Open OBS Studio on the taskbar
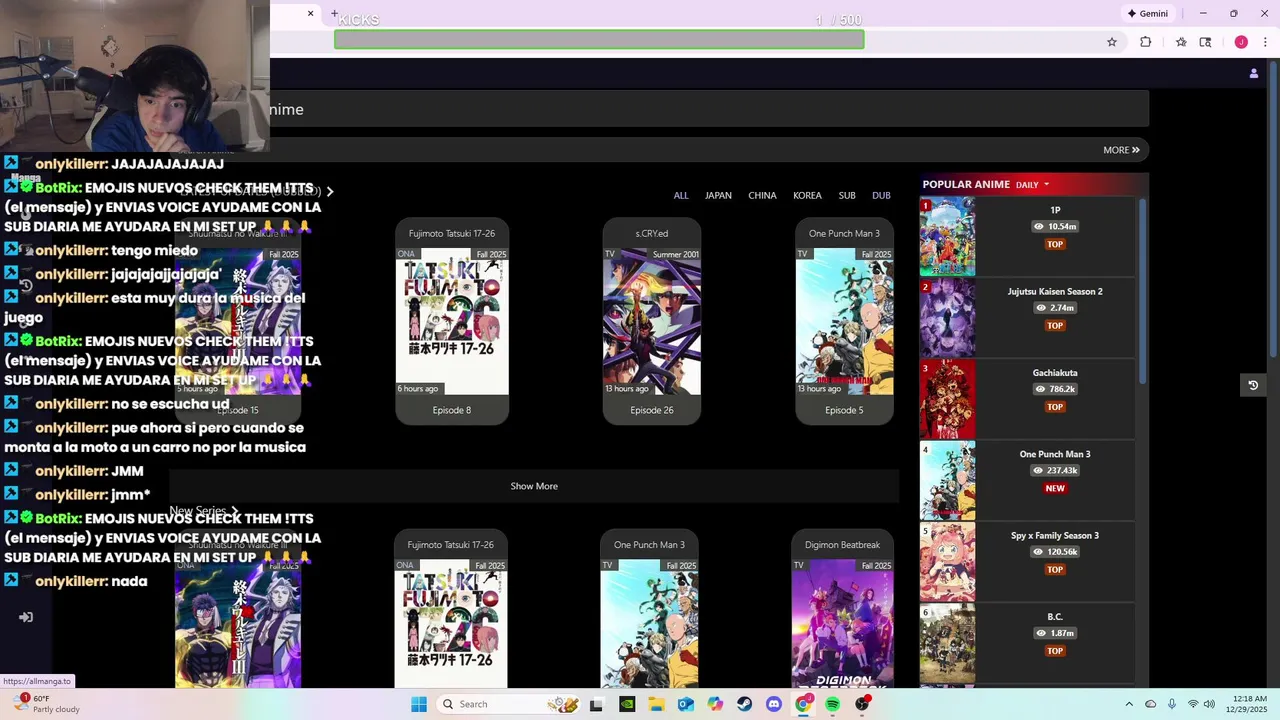1280x720 pixels. point(862,704)
